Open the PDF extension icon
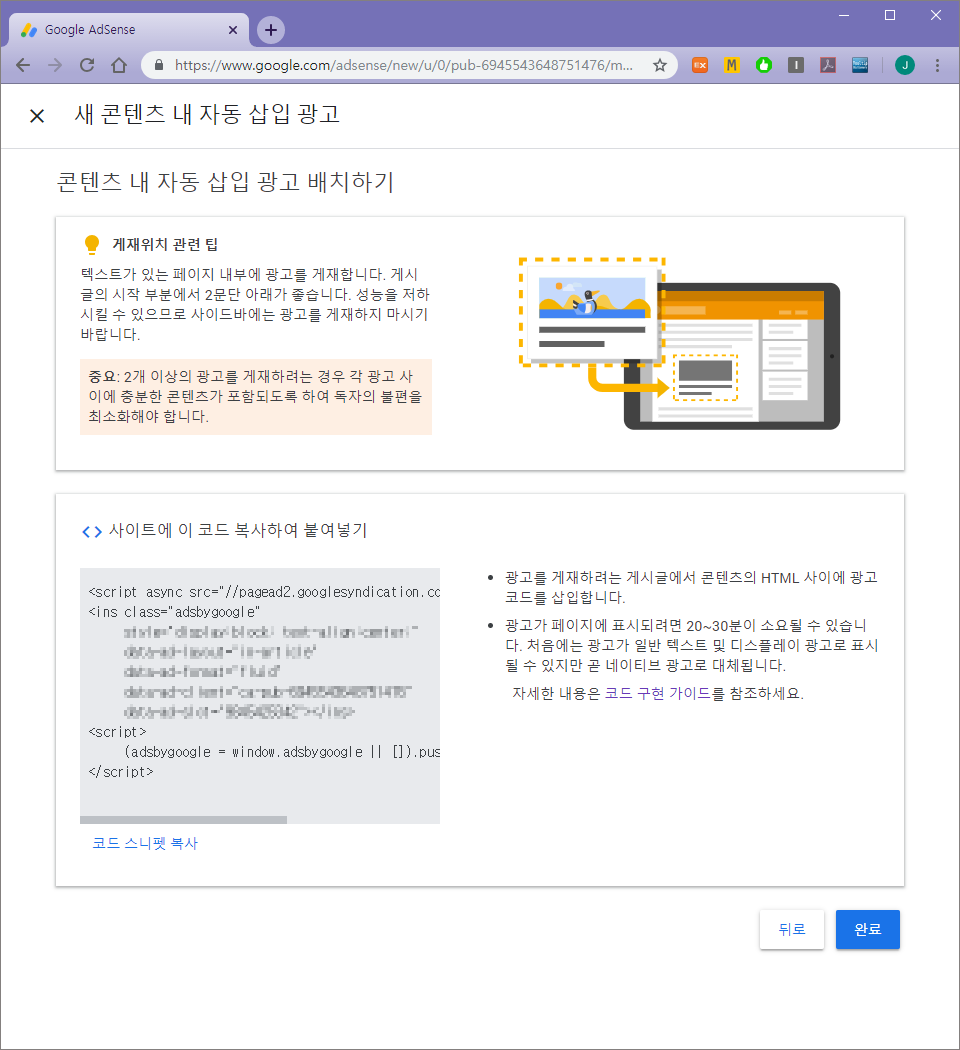Viewport: 960px width, 1050px height. (x=828, y=65)
